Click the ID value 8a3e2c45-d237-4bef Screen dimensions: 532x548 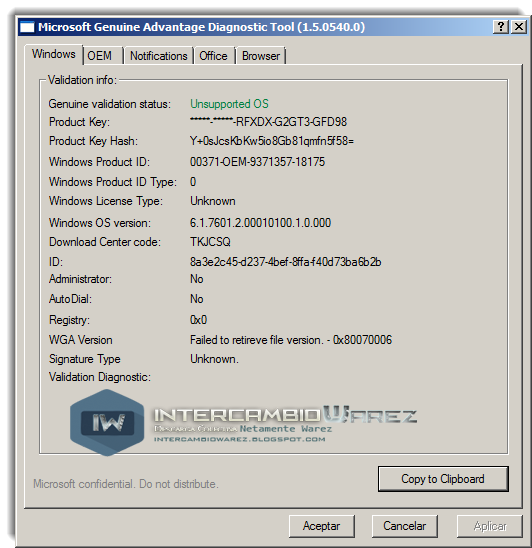pos(285,262)
